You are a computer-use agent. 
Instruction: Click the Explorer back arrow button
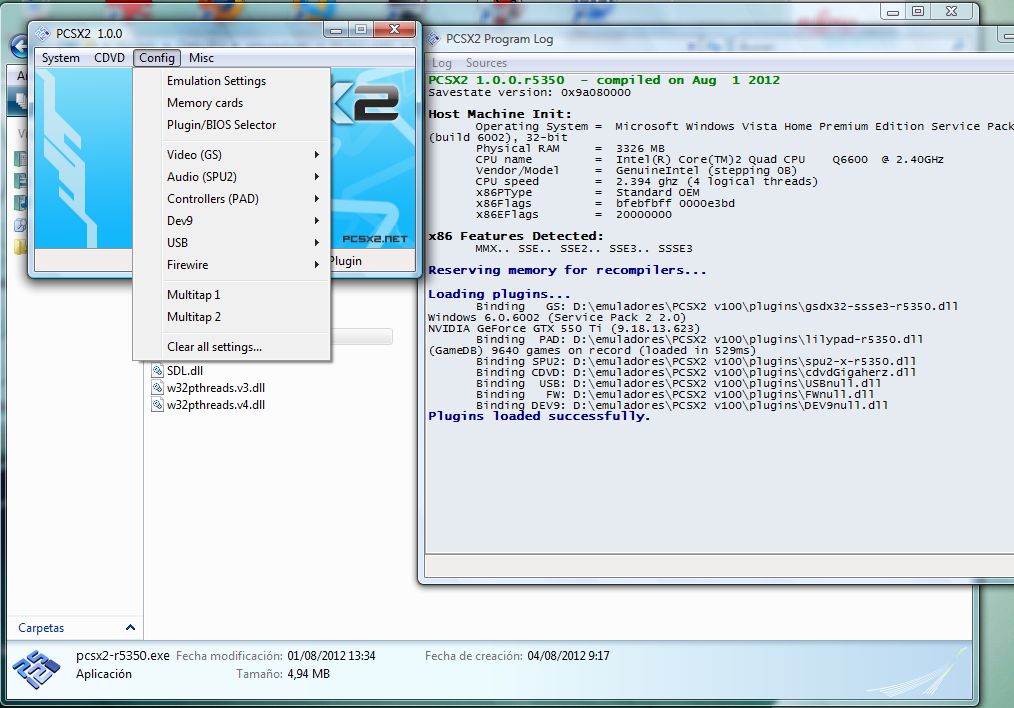pos(19,46)
